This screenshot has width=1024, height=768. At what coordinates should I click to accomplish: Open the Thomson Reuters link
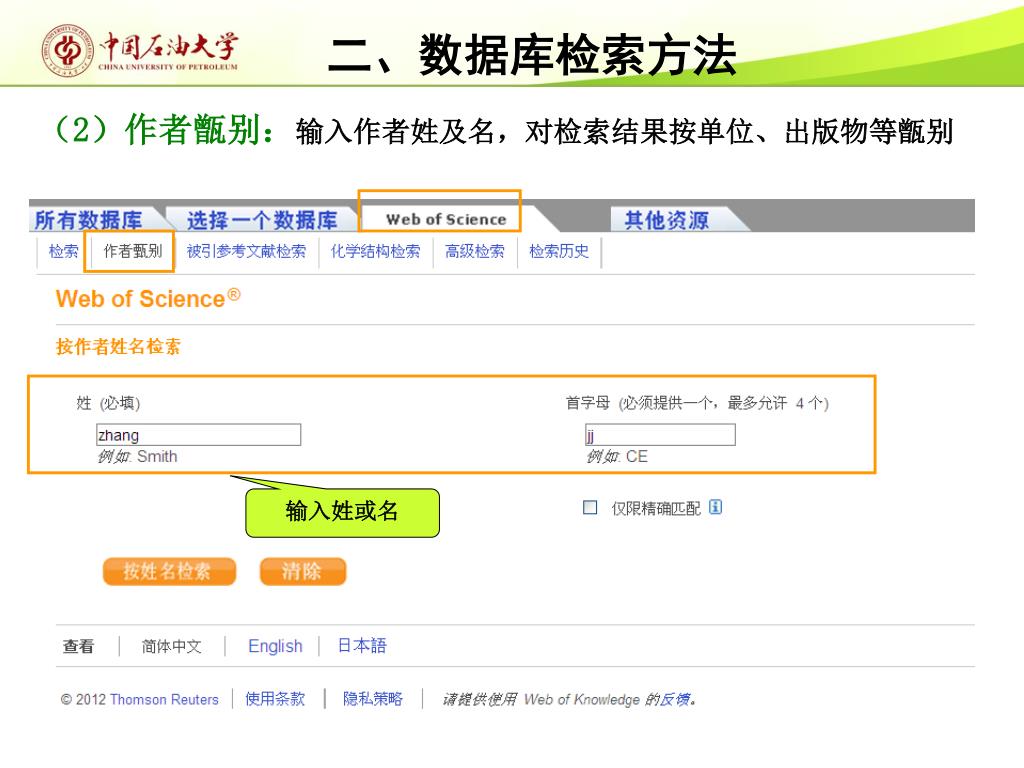165,699
